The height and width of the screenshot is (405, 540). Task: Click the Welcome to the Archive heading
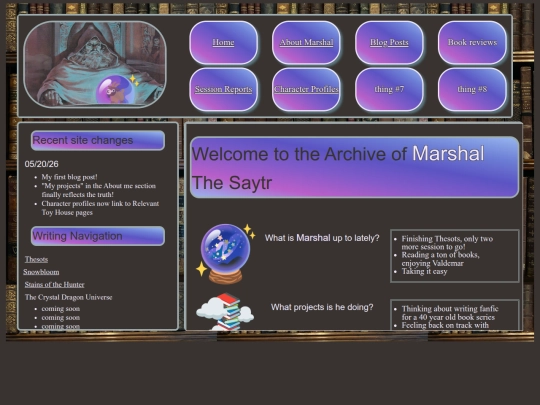pos(354,168)
